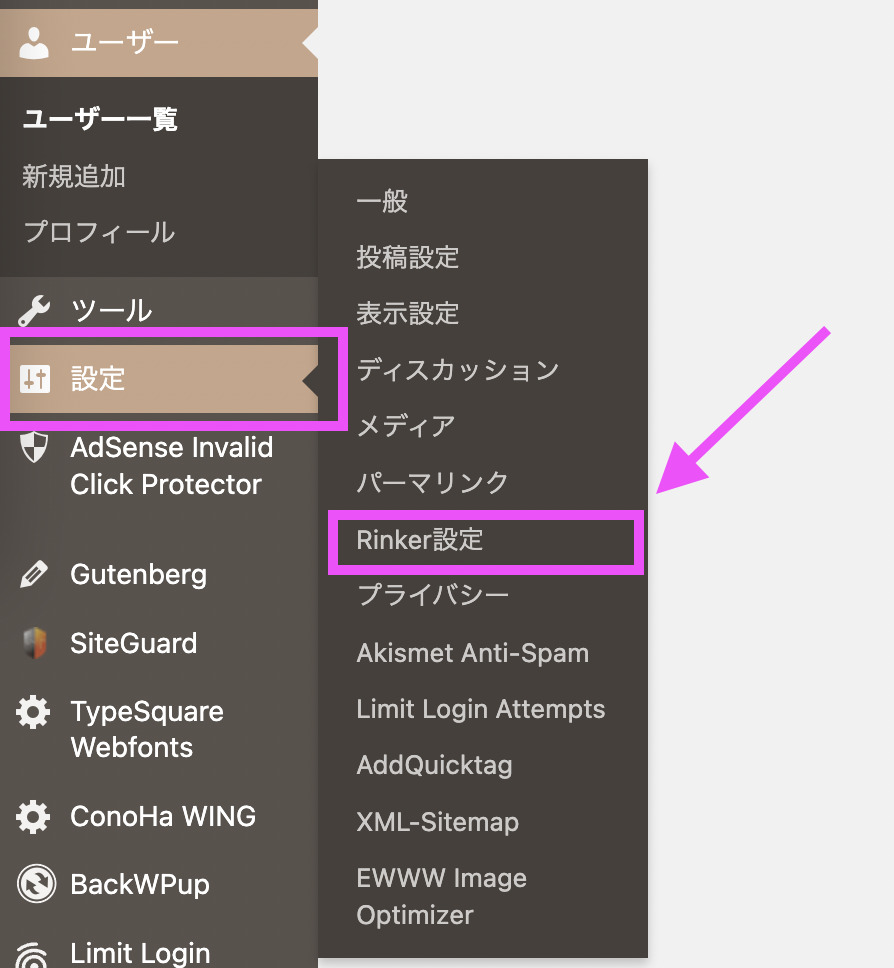Screen dimensions: 894x968
Task: Select 新規追加 under users
Action: coord(73,177)
